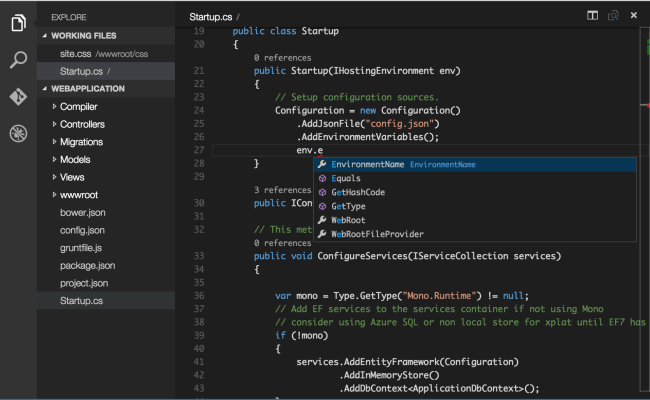The image size is (650, 400).
Task: Expand the Controllers folder
Action: click(54, 124)
